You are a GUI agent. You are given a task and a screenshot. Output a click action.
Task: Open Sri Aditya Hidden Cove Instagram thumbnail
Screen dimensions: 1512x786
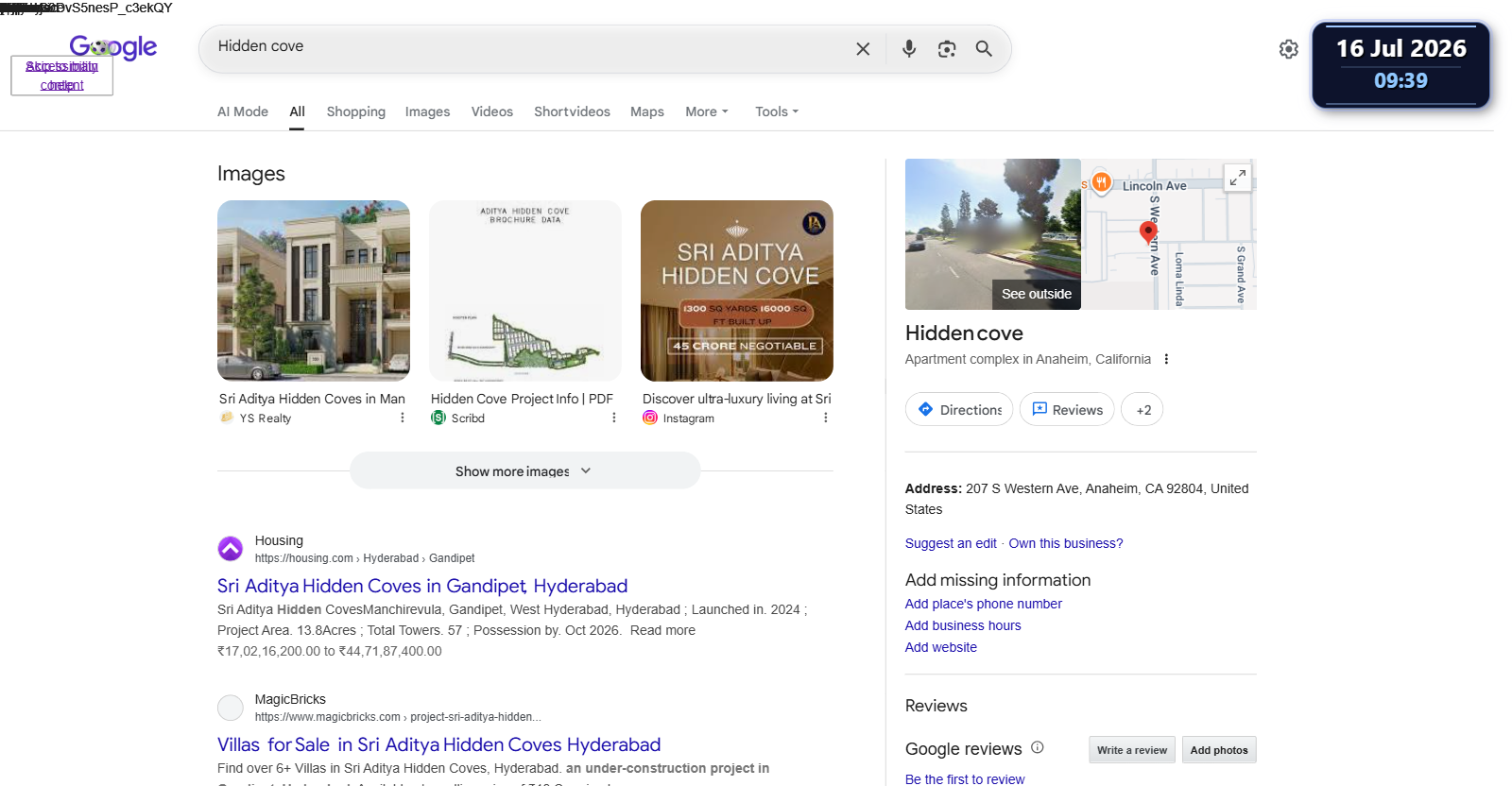(x=737, y=291)
